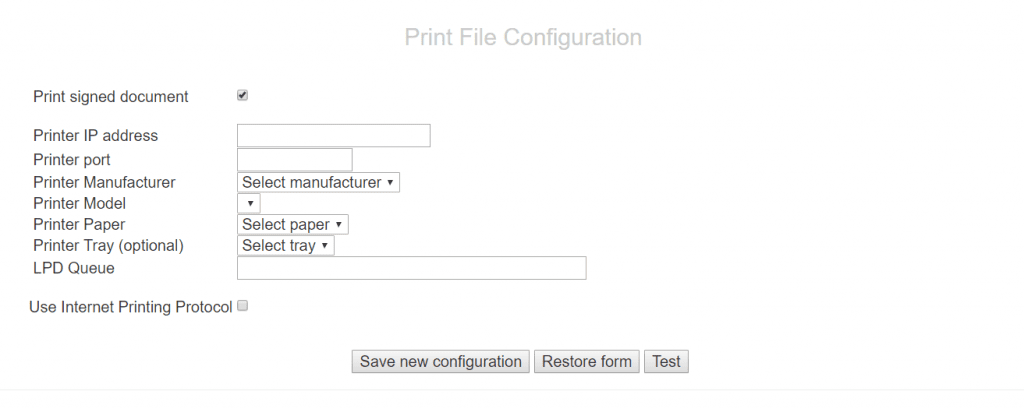Click the Print File Configuration heading
Viewport: 1024px width, 409px height.
tap(523, 38)
